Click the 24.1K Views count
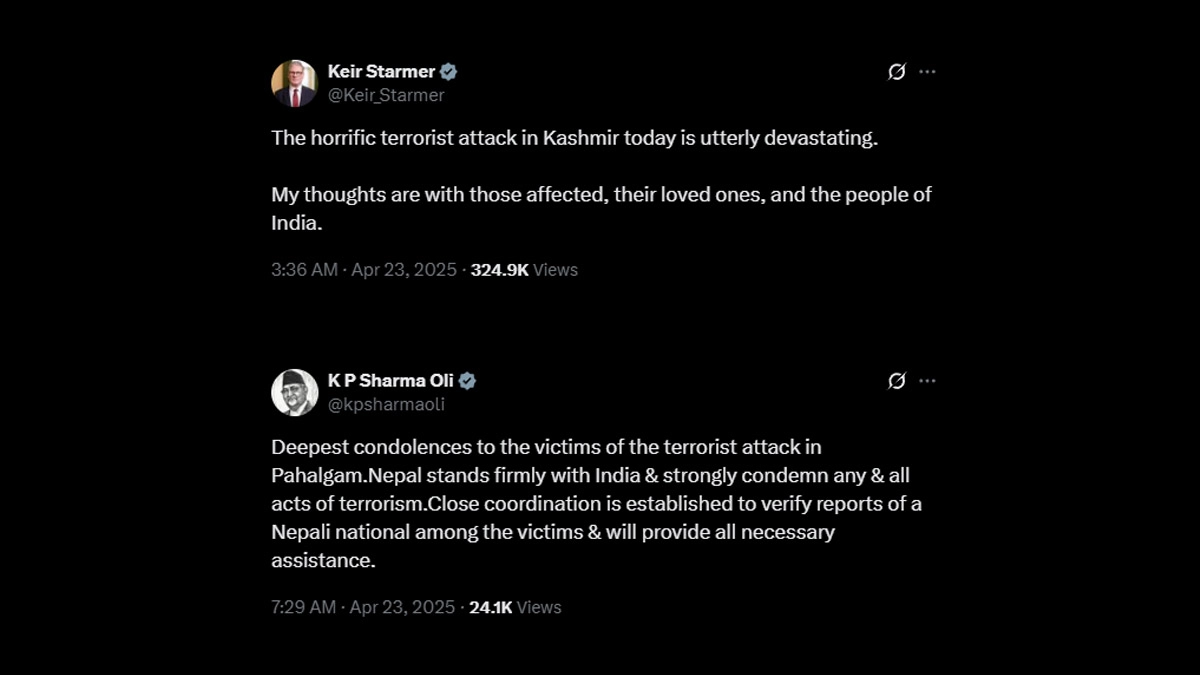 coord(516,607)
